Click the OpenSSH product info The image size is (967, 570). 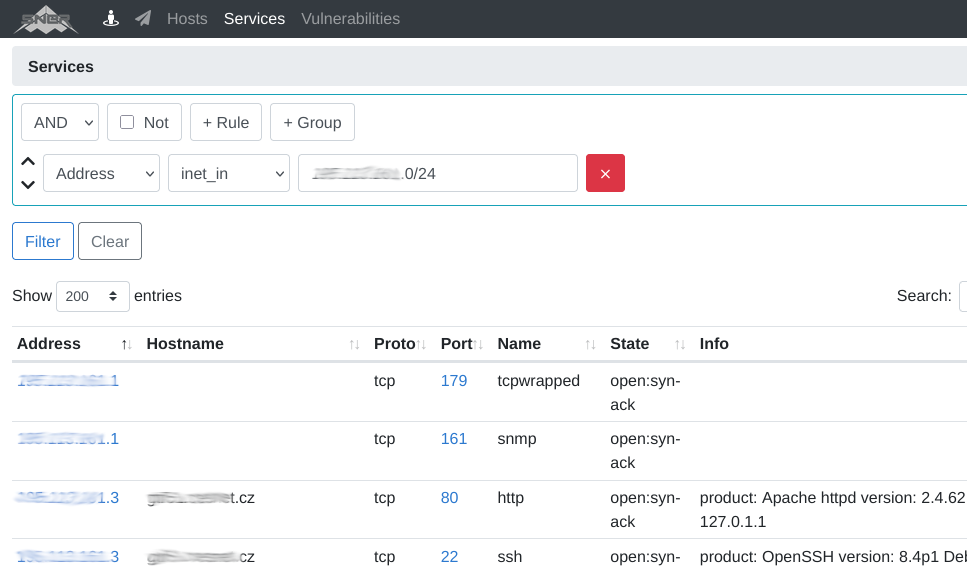point(833,556)
